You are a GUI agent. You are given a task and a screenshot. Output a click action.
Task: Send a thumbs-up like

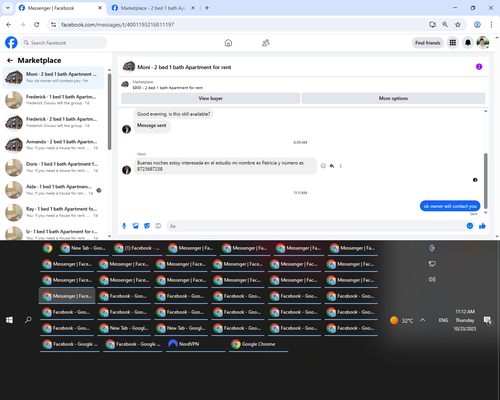pyautogui.click(x=482, y=226)
